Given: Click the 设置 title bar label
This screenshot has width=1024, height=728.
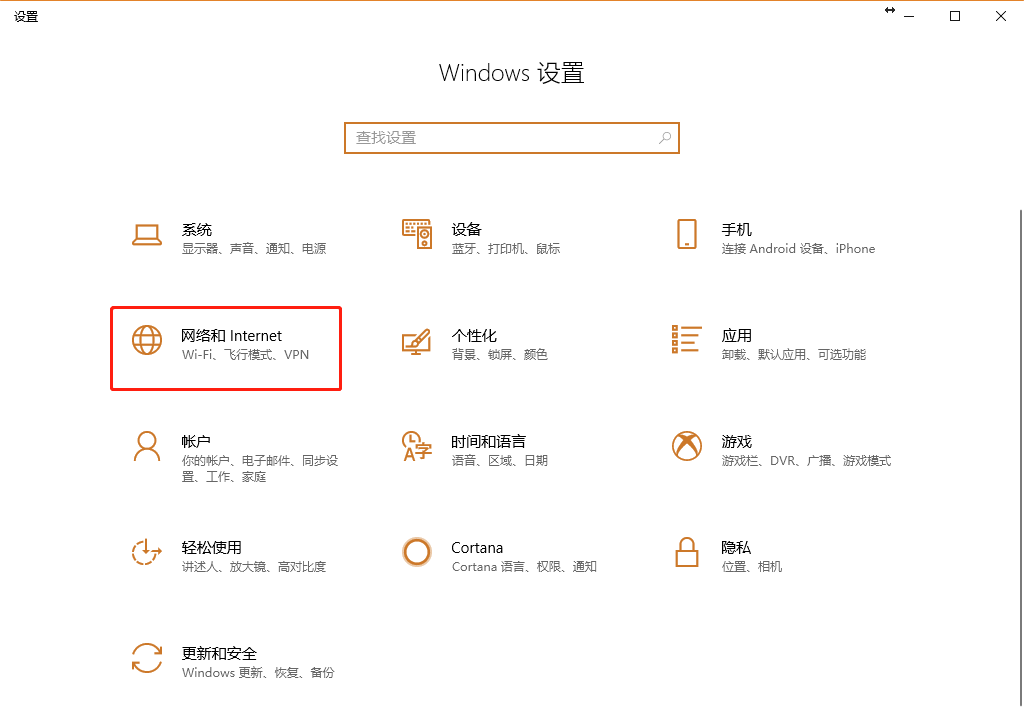Looking at the screenshot, I should (x=26, y=16).
